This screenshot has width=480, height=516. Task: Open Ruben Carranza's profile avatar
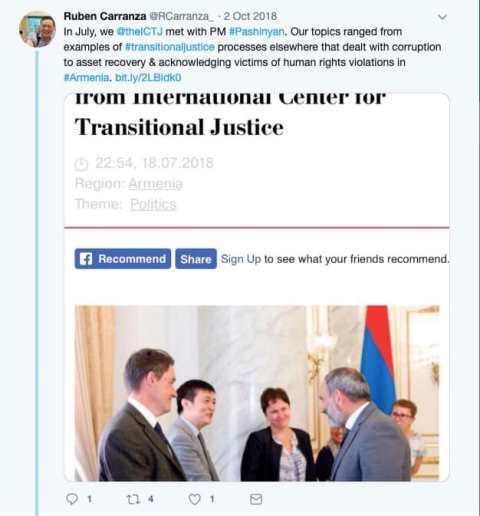37,30
